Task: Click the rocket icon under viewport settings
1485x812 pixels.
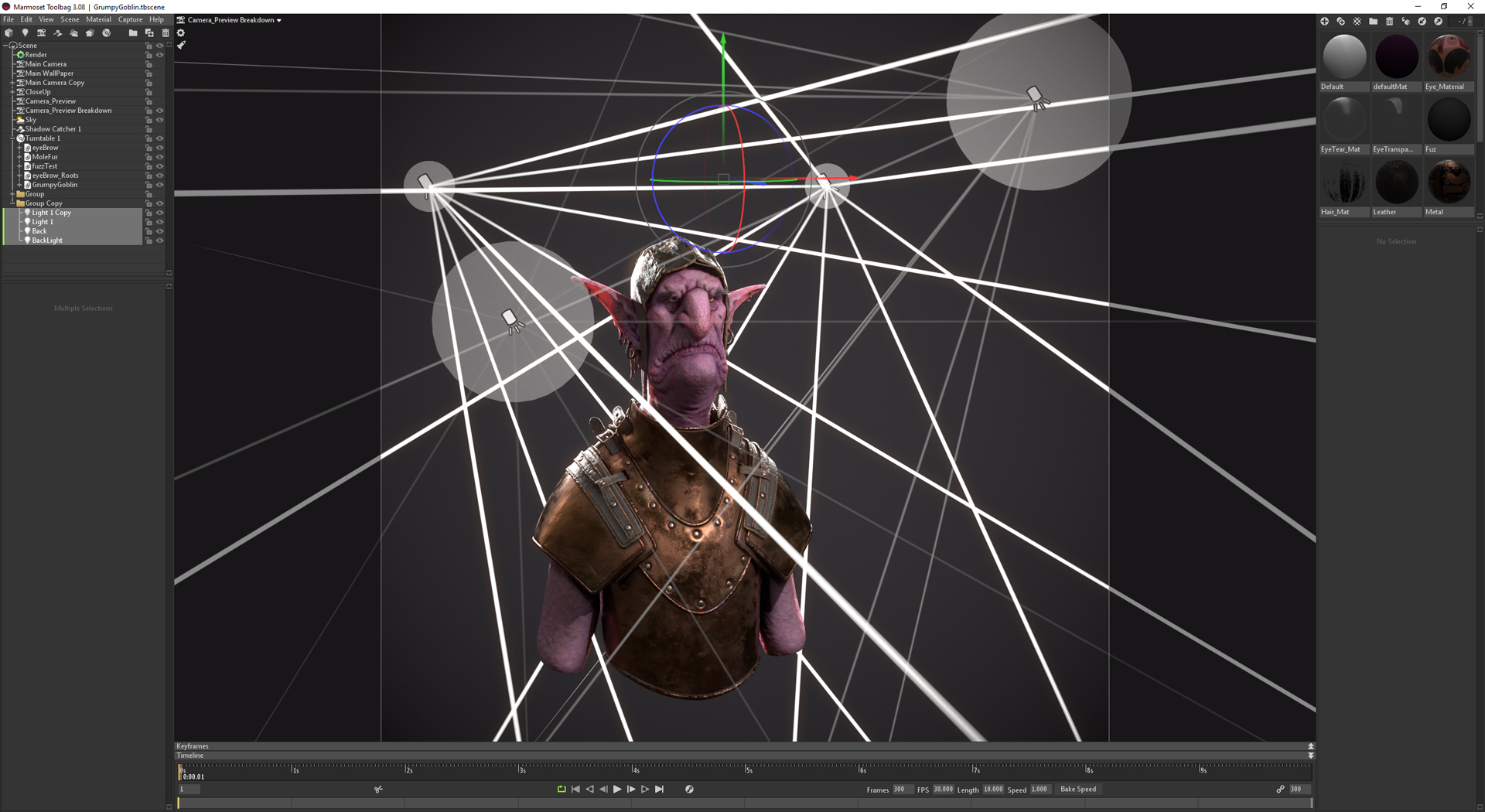Action: pos(181,46)
